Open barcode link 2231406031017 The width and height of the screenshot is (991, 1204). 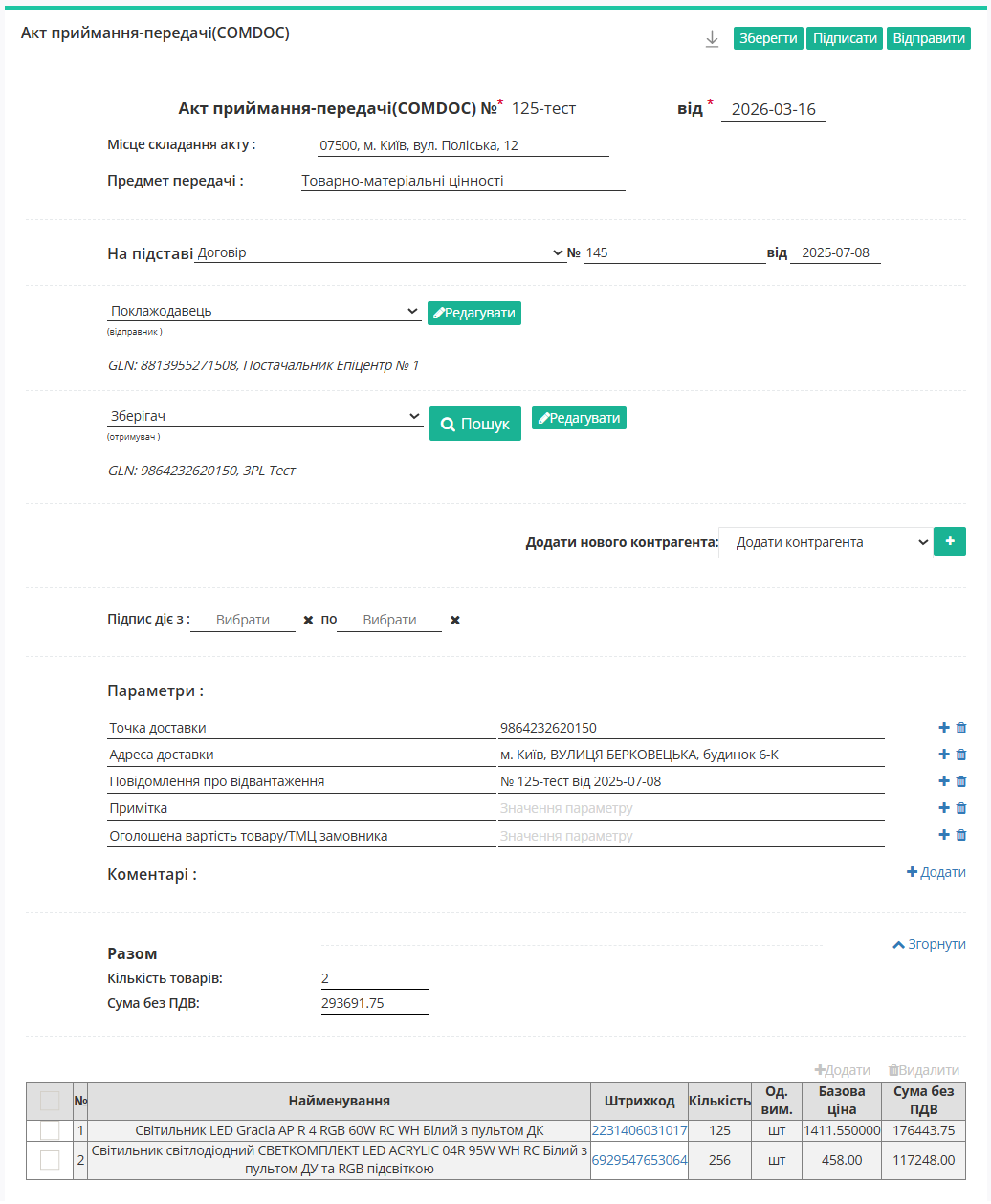point(639,1130)
